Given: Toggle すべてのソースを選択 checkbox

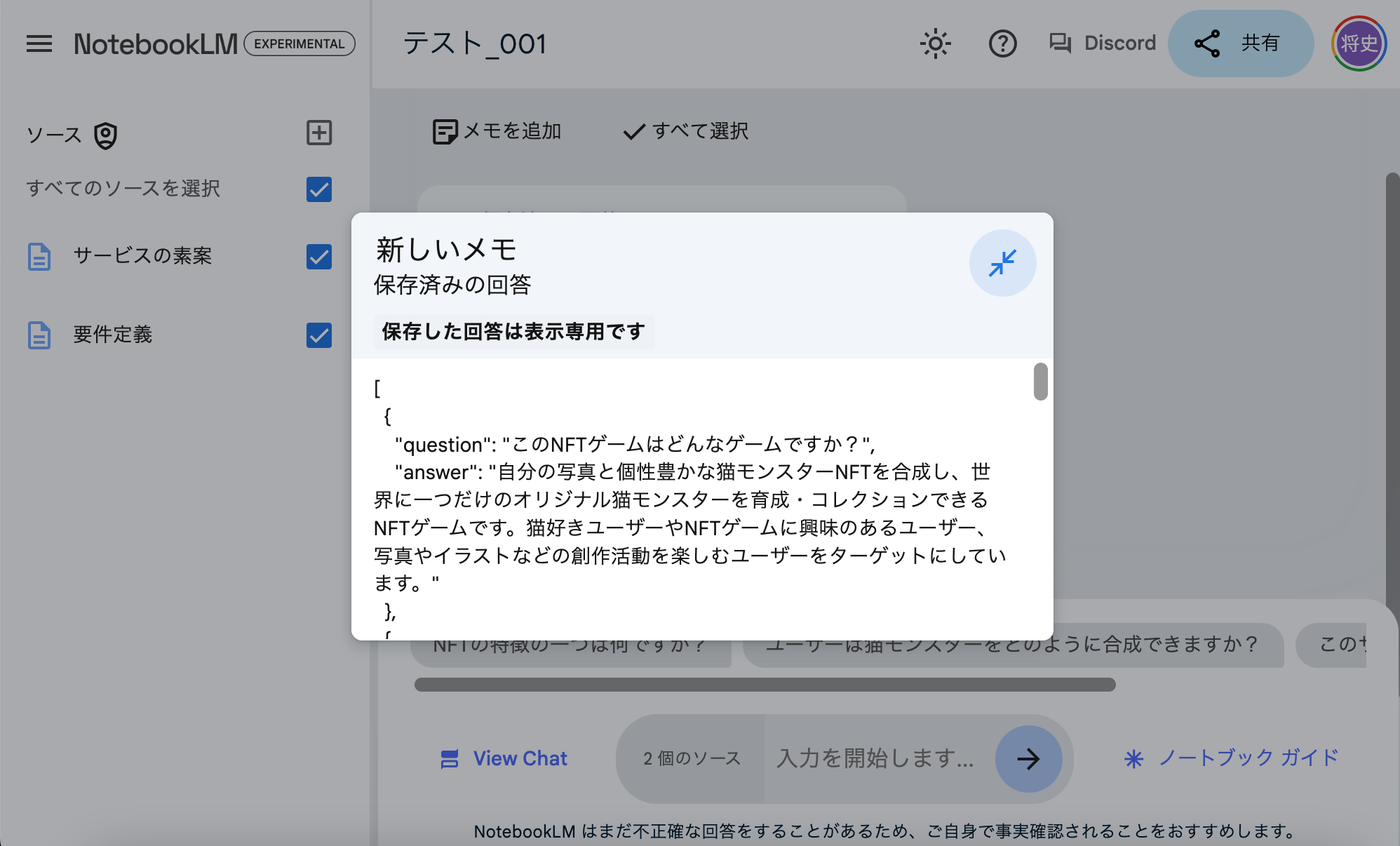Looking at the screenshot, I should click(x=319, y=189).
